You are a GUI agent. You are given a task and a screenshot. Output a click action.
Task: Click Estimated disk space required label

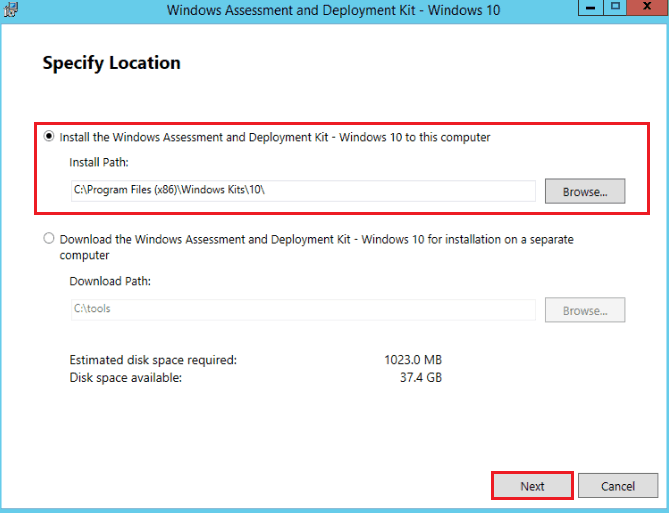tap(153, 360)
